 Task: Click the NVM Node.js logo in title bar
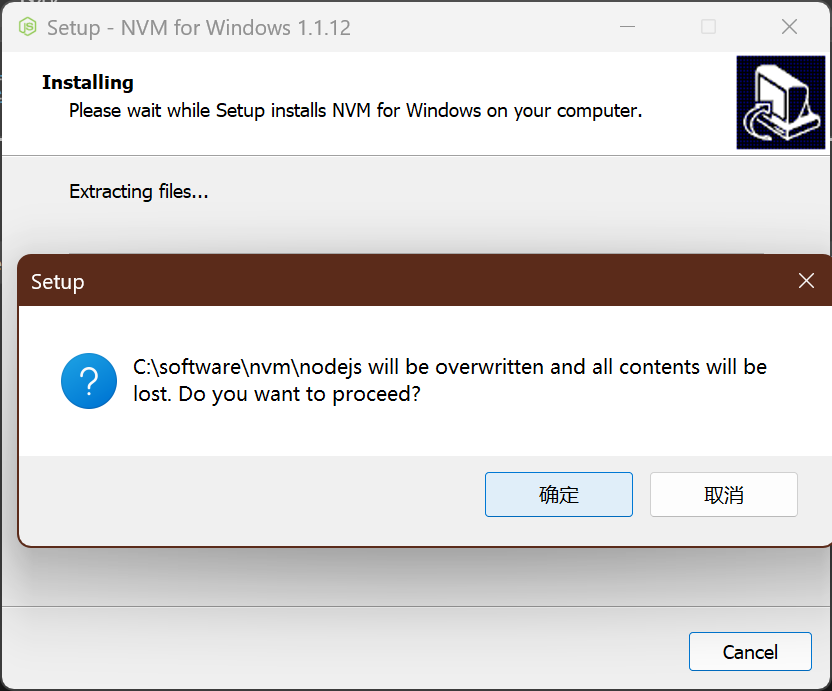[x=27, y=27]
